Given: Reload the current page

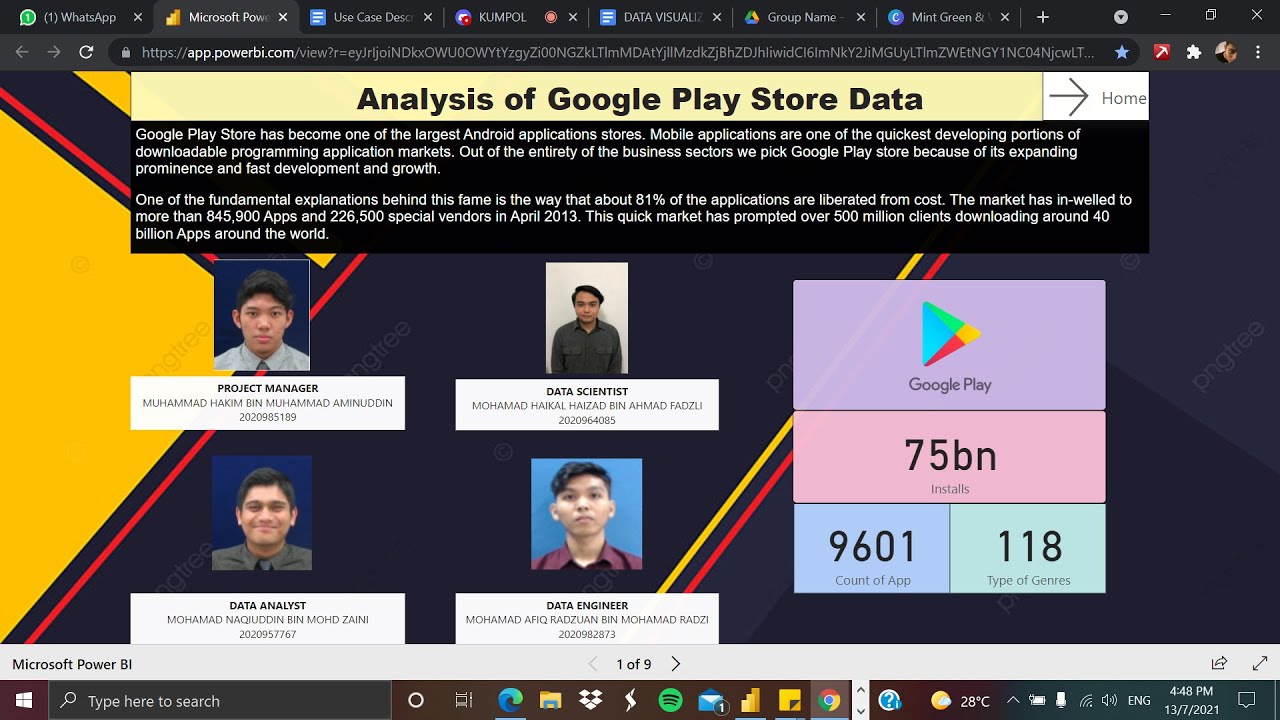Looking at the screenshot, I should [x=86, y=52].
